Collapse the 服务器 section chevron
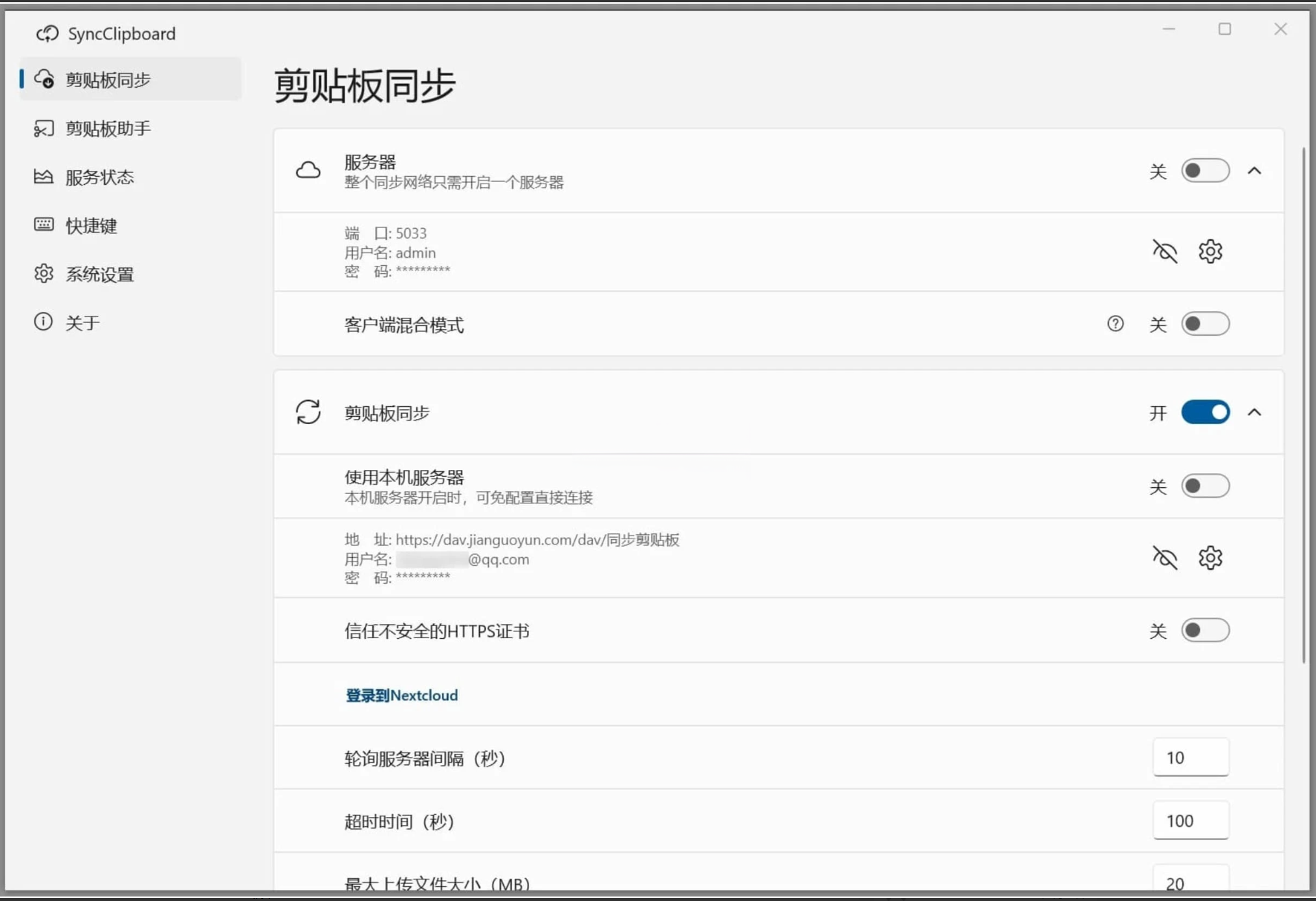1316x901 pixels. click(1254, 171)
